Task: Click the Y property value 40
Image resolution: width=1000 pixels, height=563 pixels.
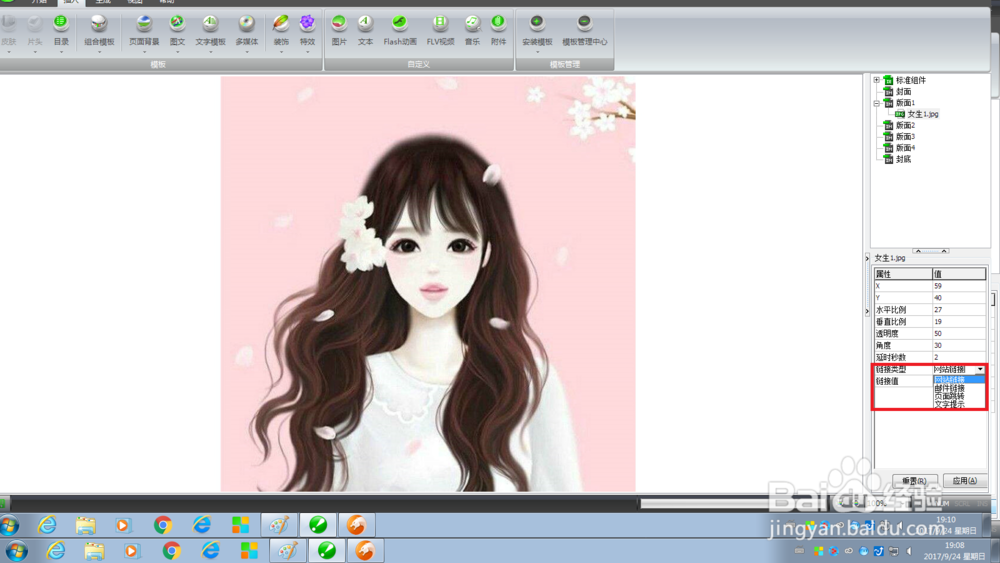Action: pos(959,298)
